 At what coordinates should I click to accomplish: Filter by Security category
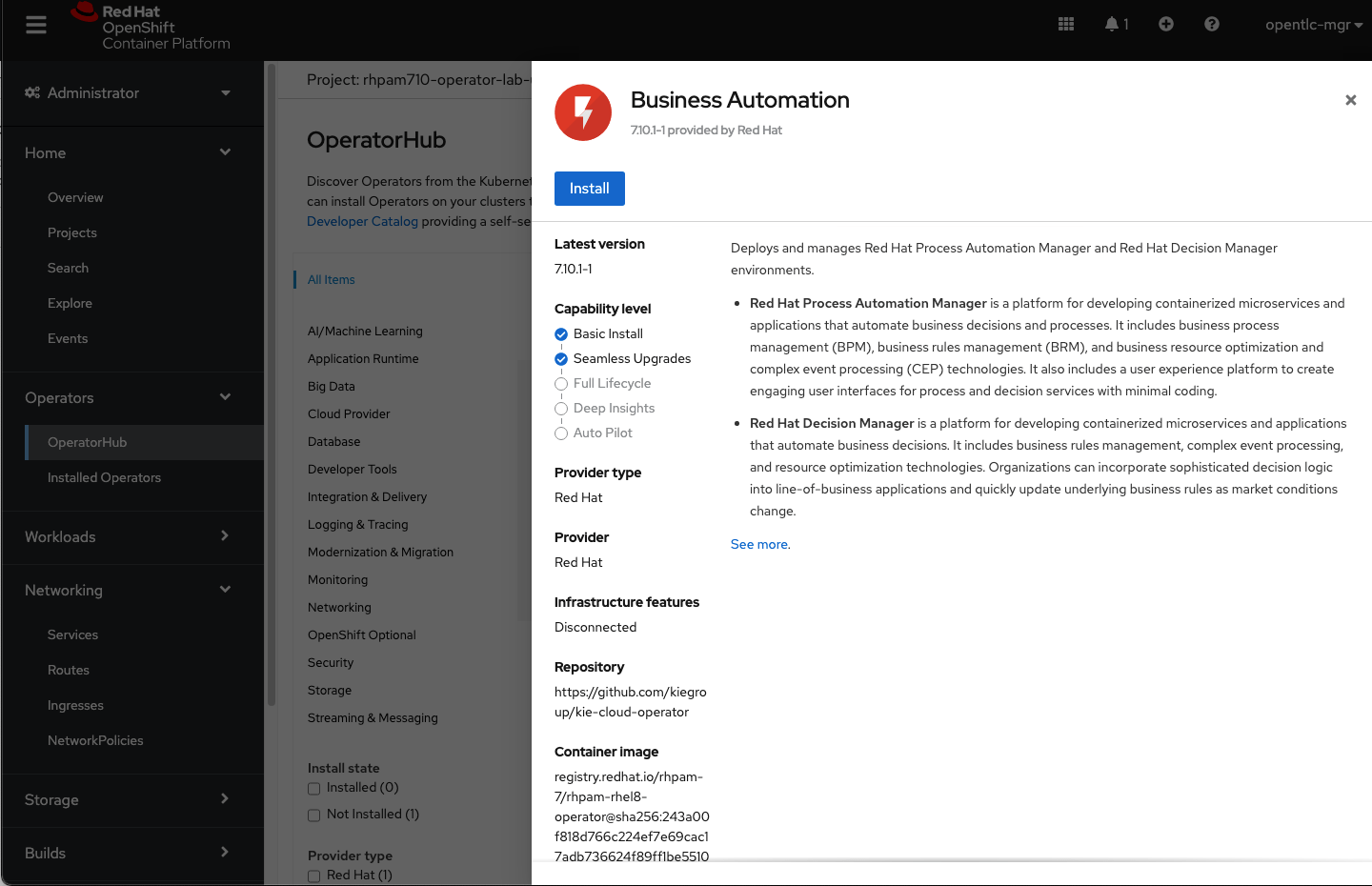331,662
